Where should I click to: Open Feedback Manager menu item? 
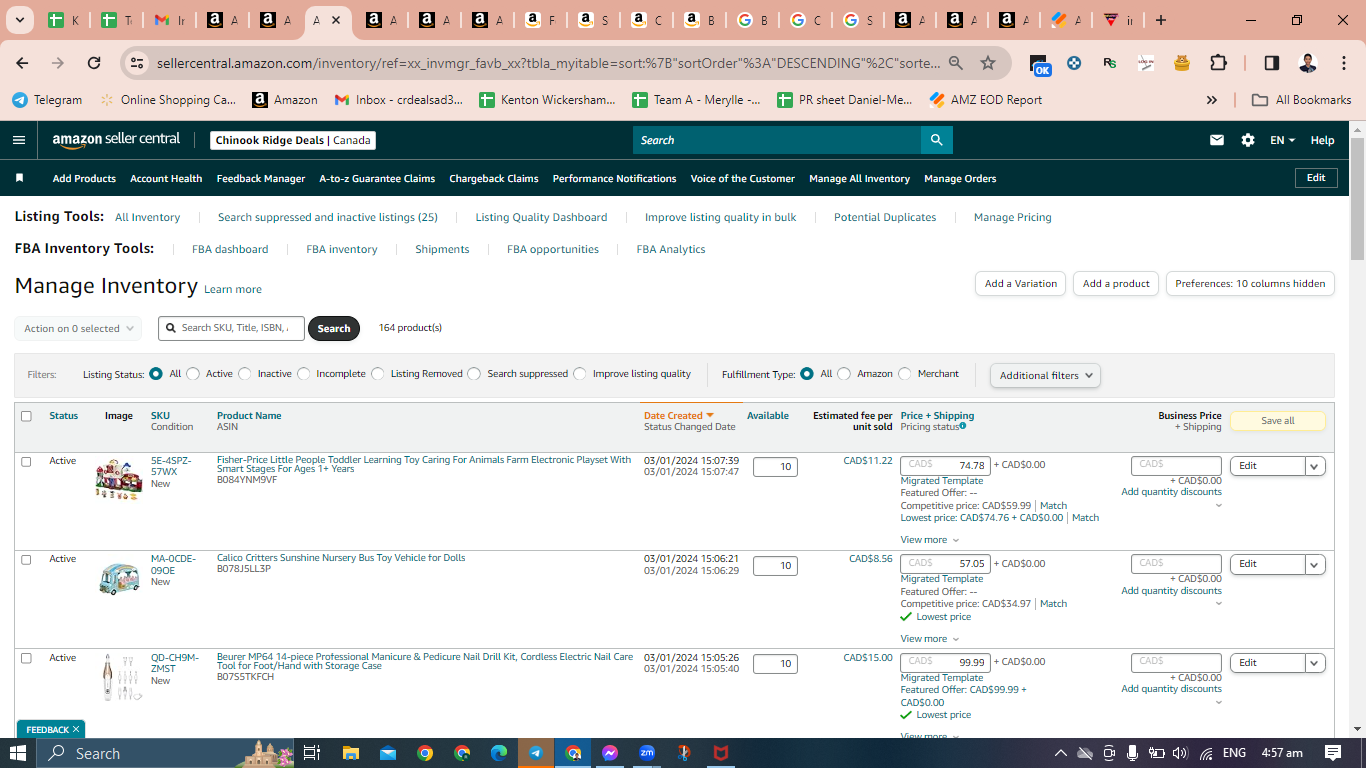(261, 178)
